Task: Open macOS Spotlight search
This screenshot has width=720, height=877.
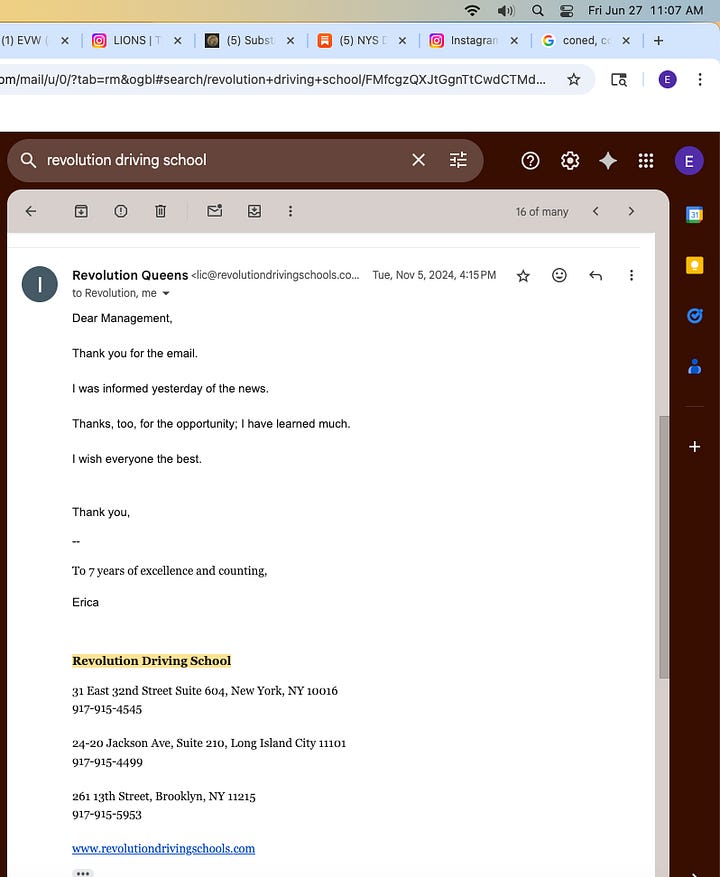Action: (x=538, y=10)
